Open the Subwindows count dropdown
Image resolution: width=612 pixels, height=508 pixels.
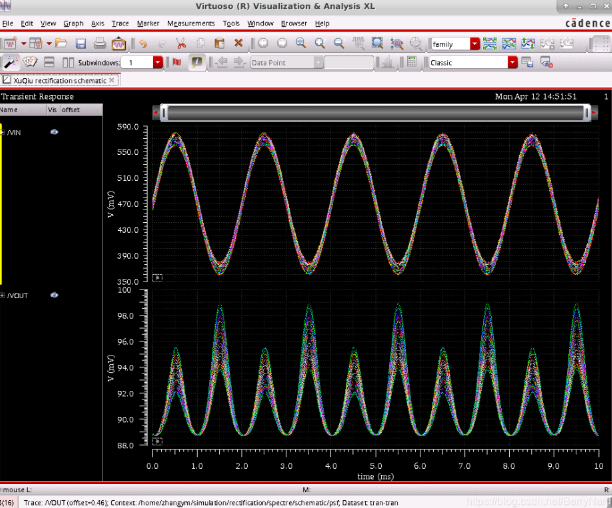point(159,62)
